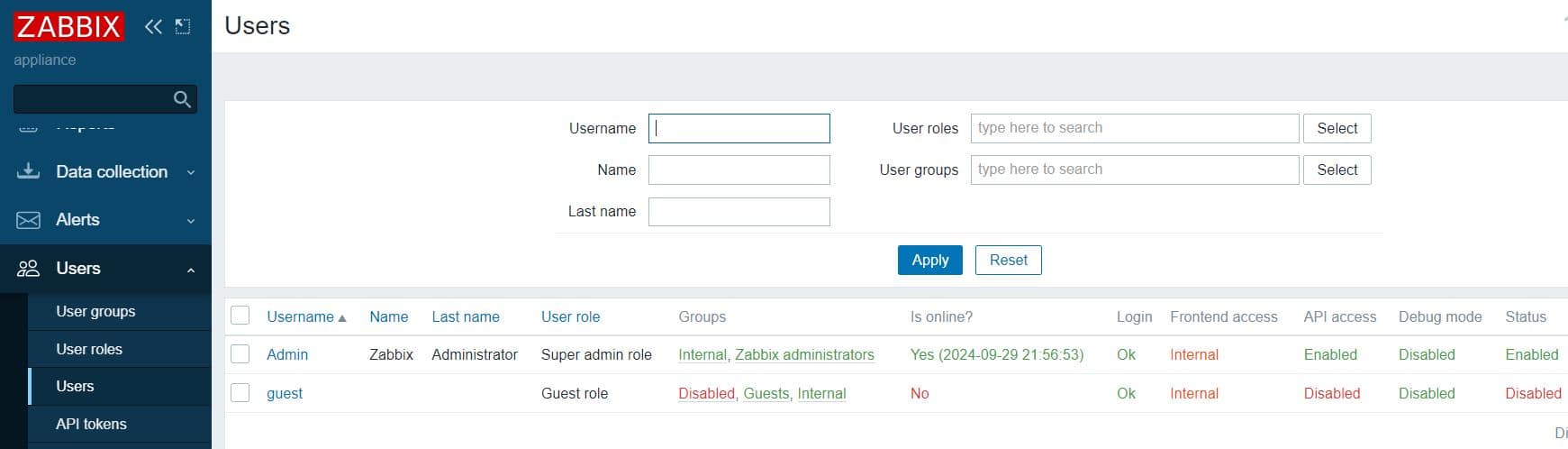Click the Guest role cell
1568x449 pixels.
pos(575,393)
